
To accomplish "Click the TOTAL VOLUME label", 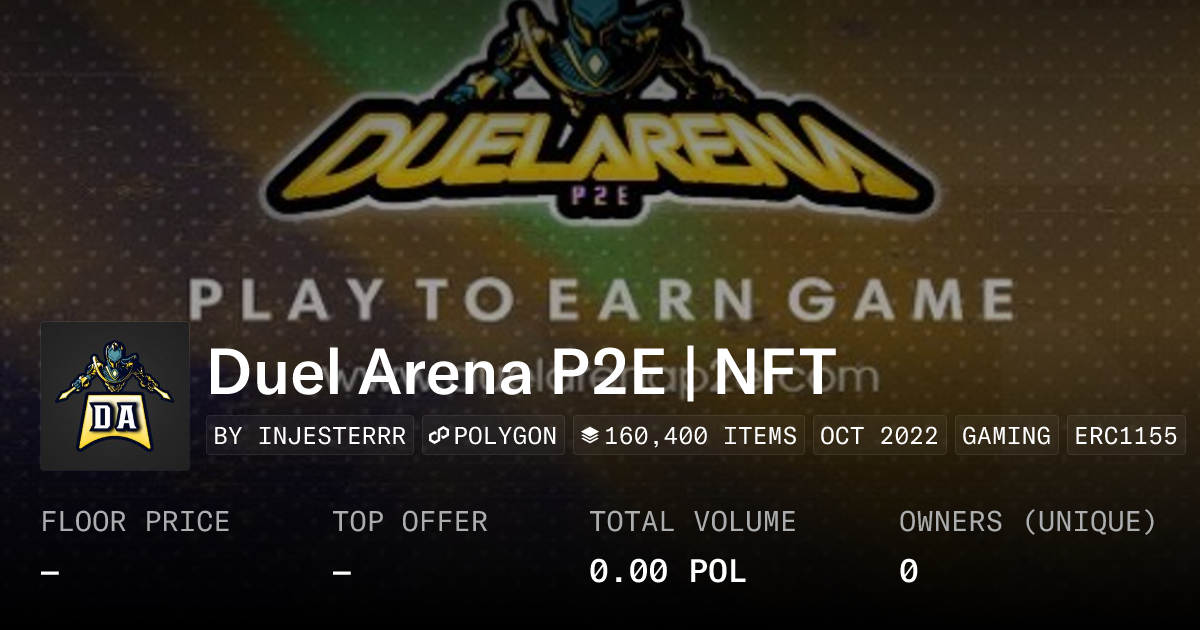I will pos(692,522).
